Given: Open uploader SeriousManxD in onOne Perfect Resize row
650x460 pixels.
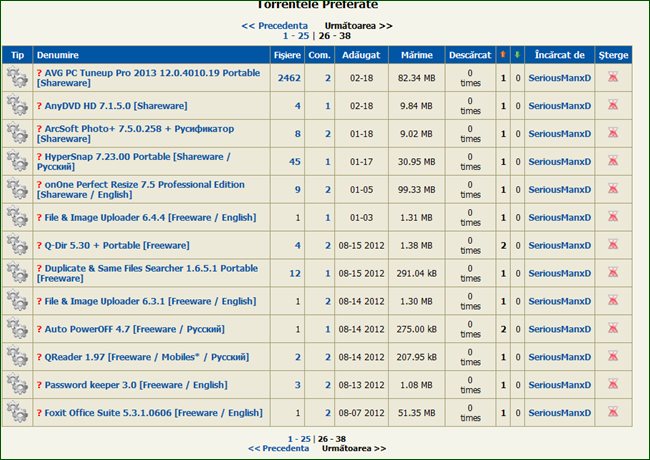Looking at the screenshot, I should 559,189.
